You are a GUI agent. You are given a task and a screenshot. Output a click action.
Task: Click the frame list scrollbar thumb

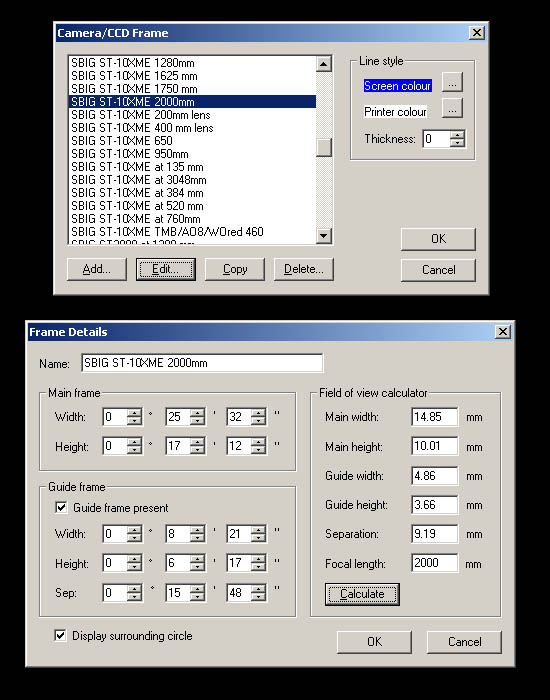click(x=324, y=147)
